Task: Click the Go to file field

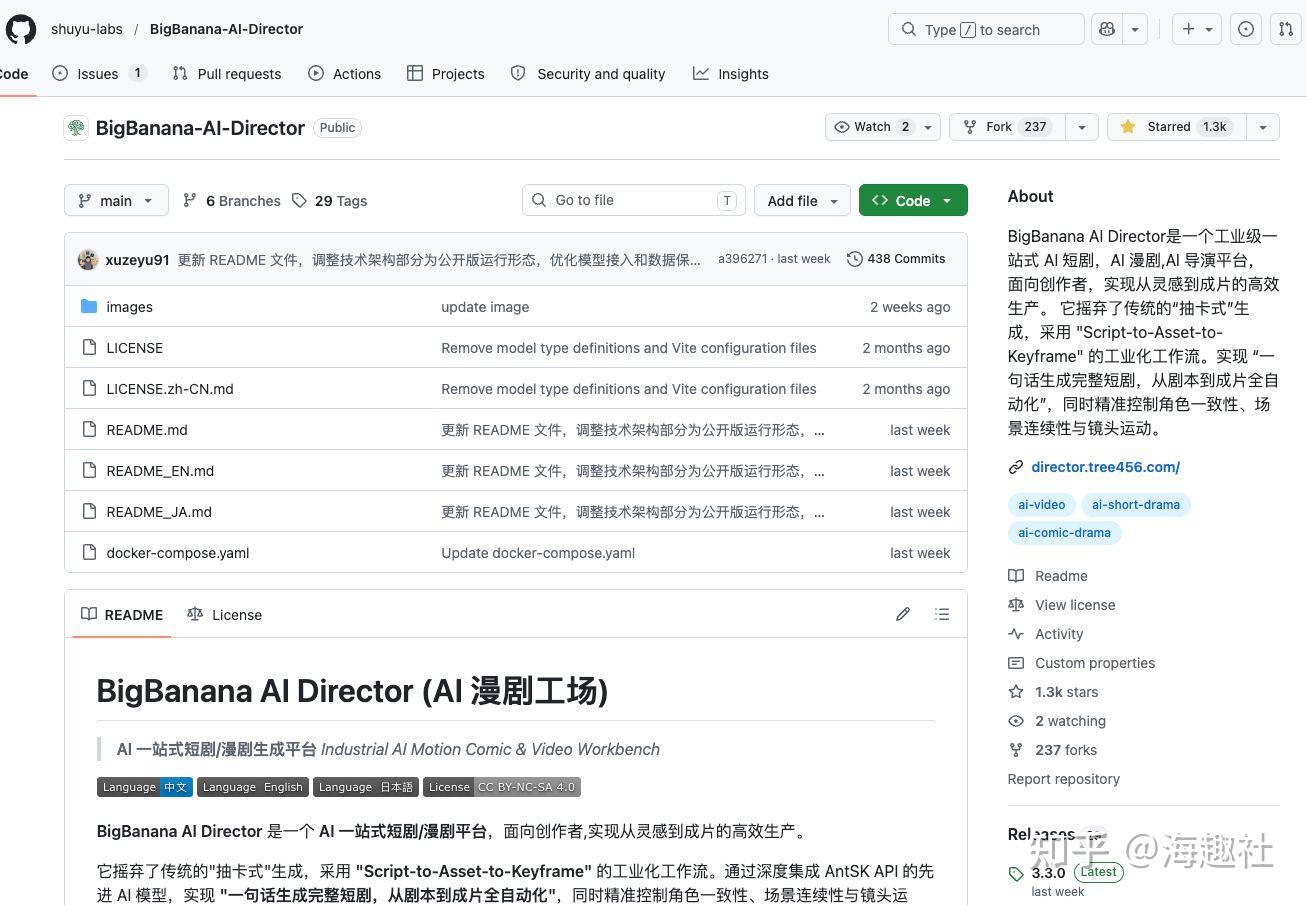Action: coord(633,200)
